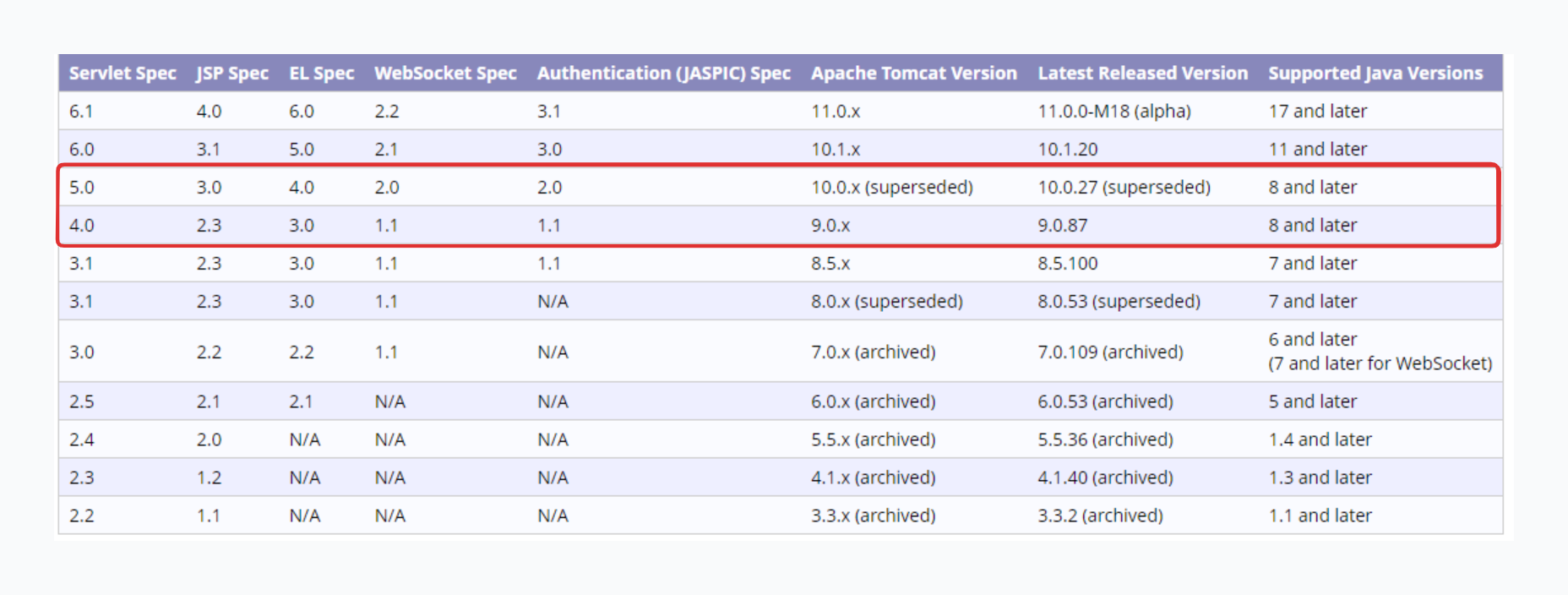Click the 9.0.87 release cell
Image resolution: width=1568 pixels, height=595 pixels.
[1063, 226]
